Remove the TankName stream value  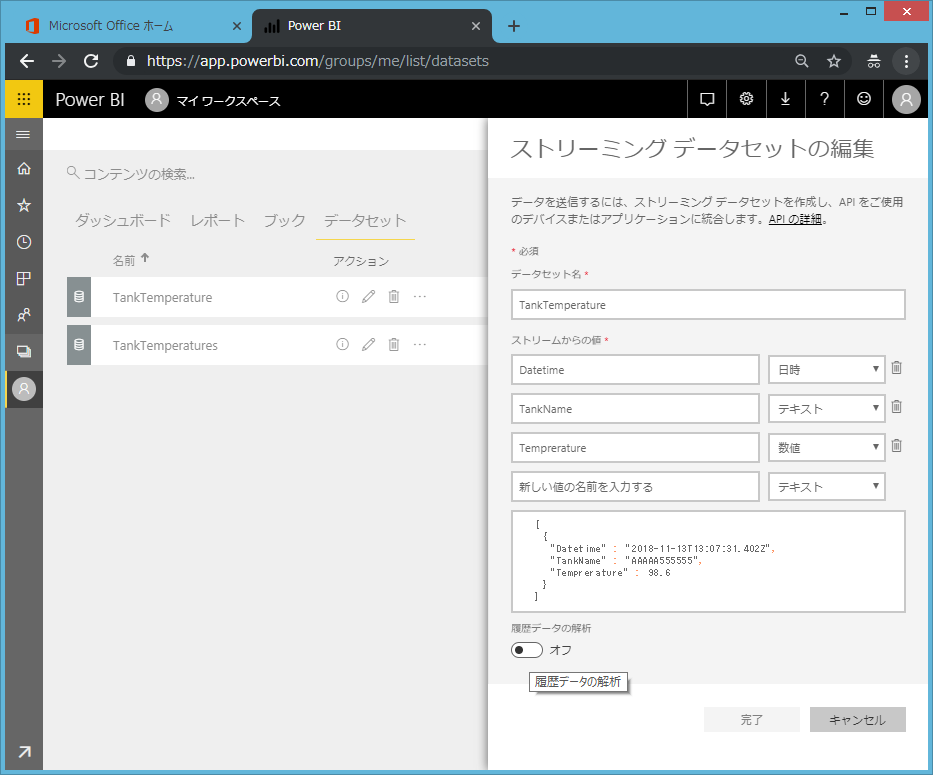coord(897,407)
